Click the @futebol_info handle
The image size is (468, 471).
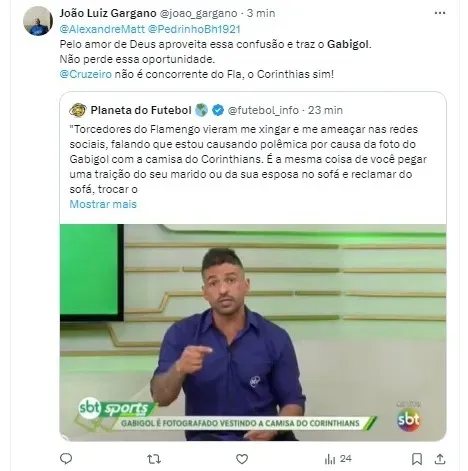pyautogui.click(x=263, y=110)
